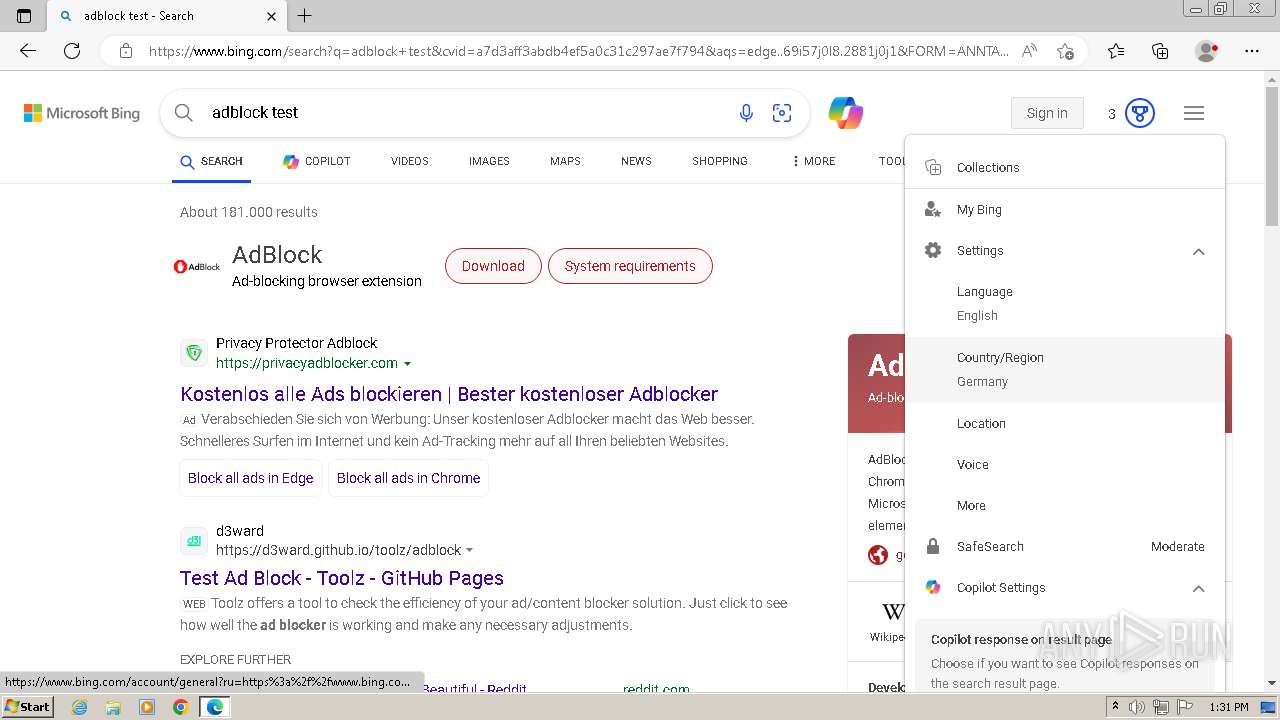Expand d3ward.github.io URL dropdown arrow

(470, 551)
